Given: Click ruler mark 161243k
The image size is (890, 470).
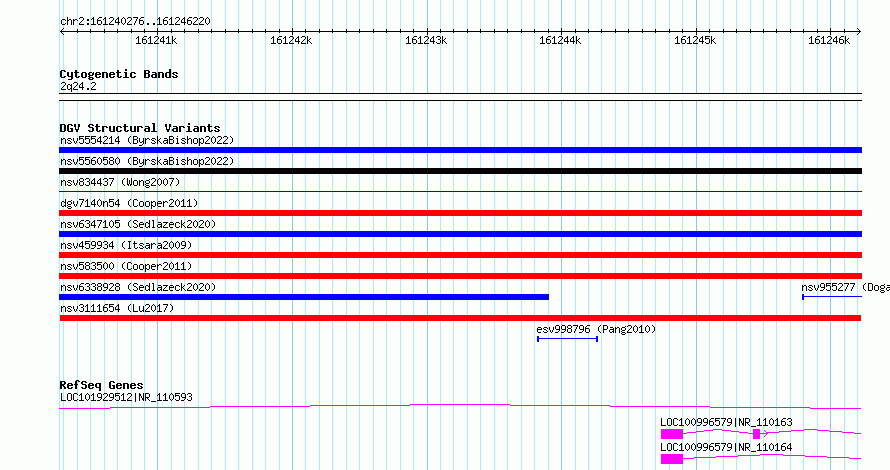Looking at the screenshot, I should (x=426, y=40).
